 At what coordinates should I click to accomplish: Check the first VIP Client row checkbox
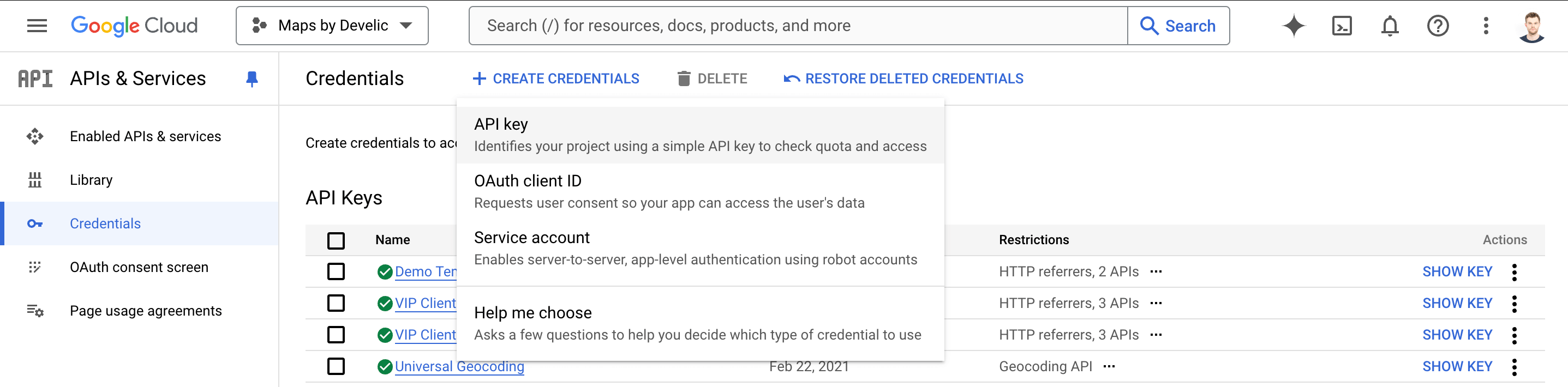click(336, 303)
